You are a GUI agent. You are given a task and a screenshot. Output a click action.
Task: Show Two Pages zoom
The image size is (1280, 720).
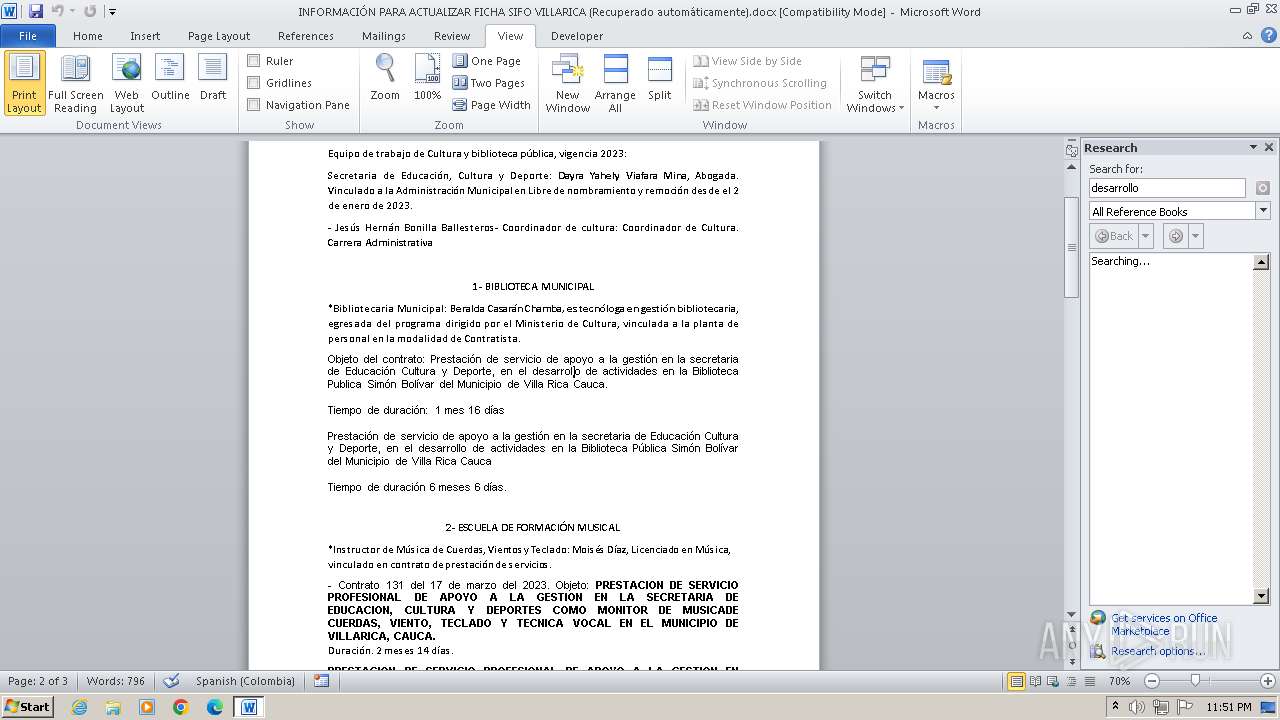489,83
